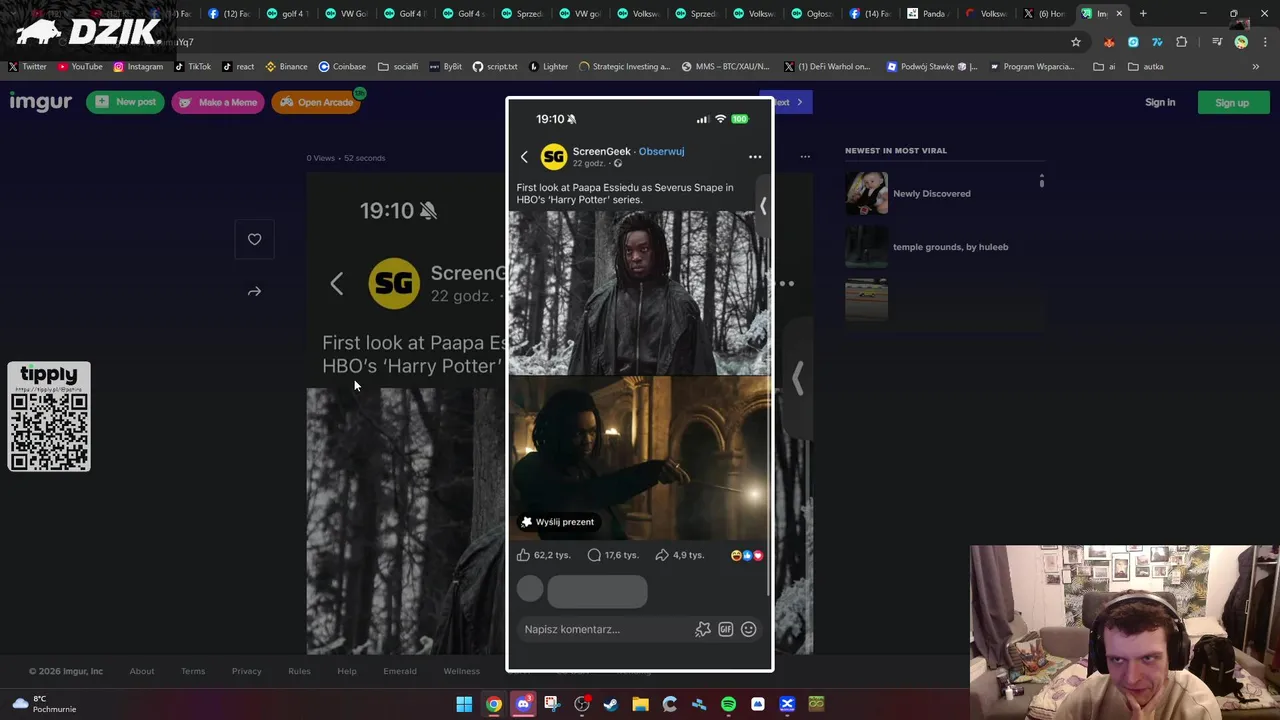
Task: Click Emerald in imgur footer
Action: [400, 671]
